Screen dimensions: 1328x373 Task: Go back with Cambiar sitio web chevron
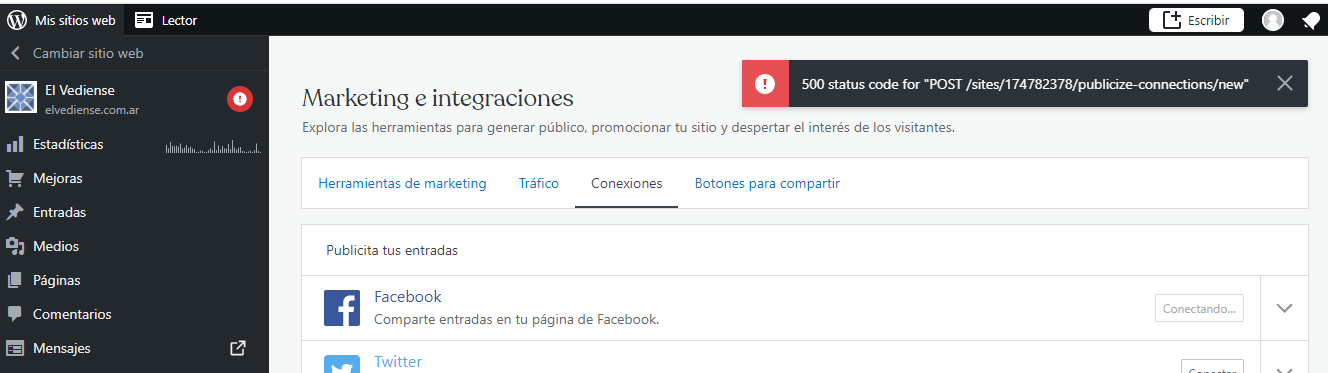pos(15,54)
